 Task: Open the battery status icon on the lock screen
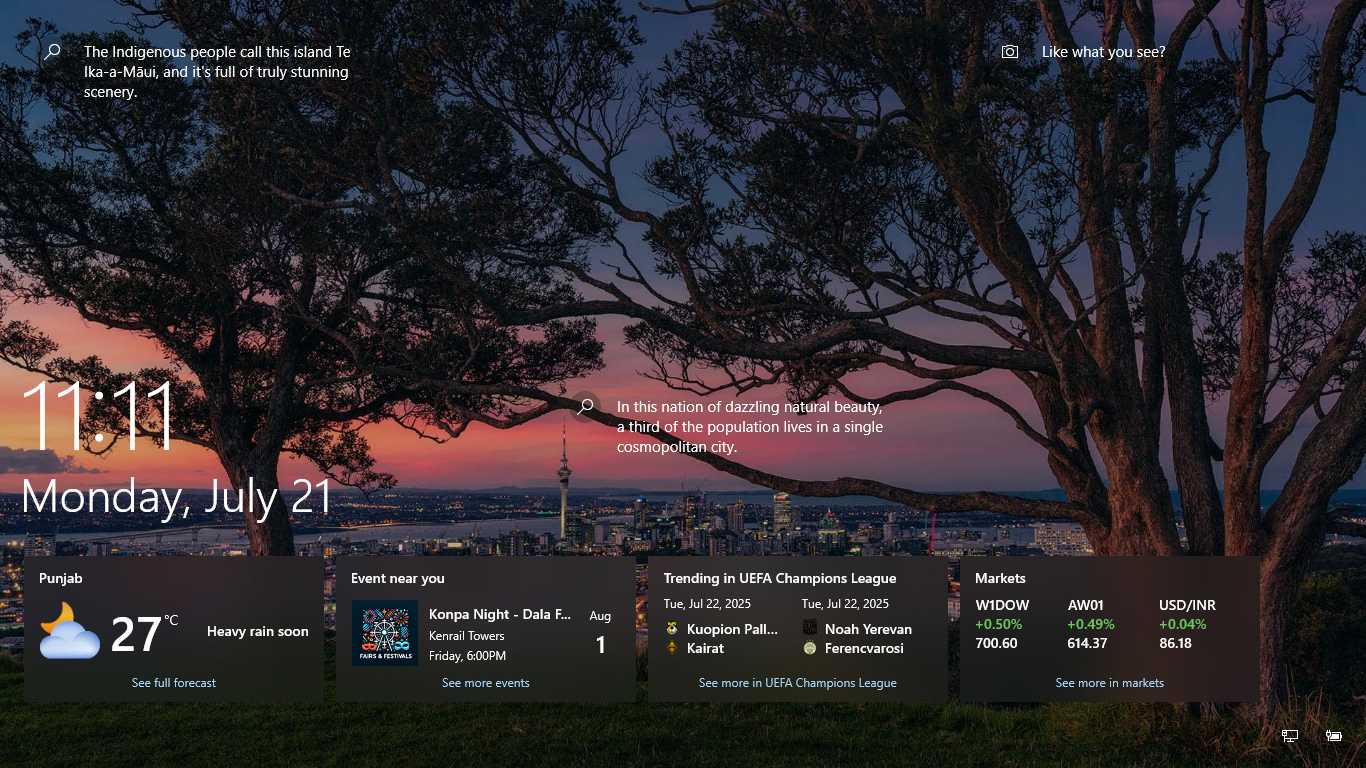[x=1333, y=736]
